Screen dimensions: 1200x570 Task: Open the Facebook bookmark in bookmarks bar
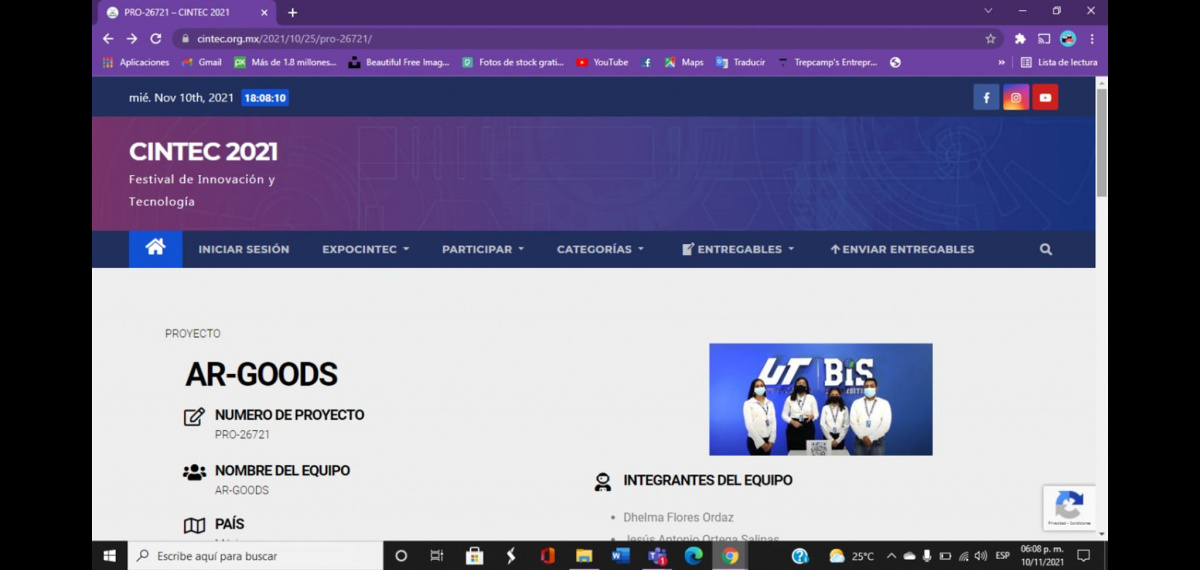(647, 62)
